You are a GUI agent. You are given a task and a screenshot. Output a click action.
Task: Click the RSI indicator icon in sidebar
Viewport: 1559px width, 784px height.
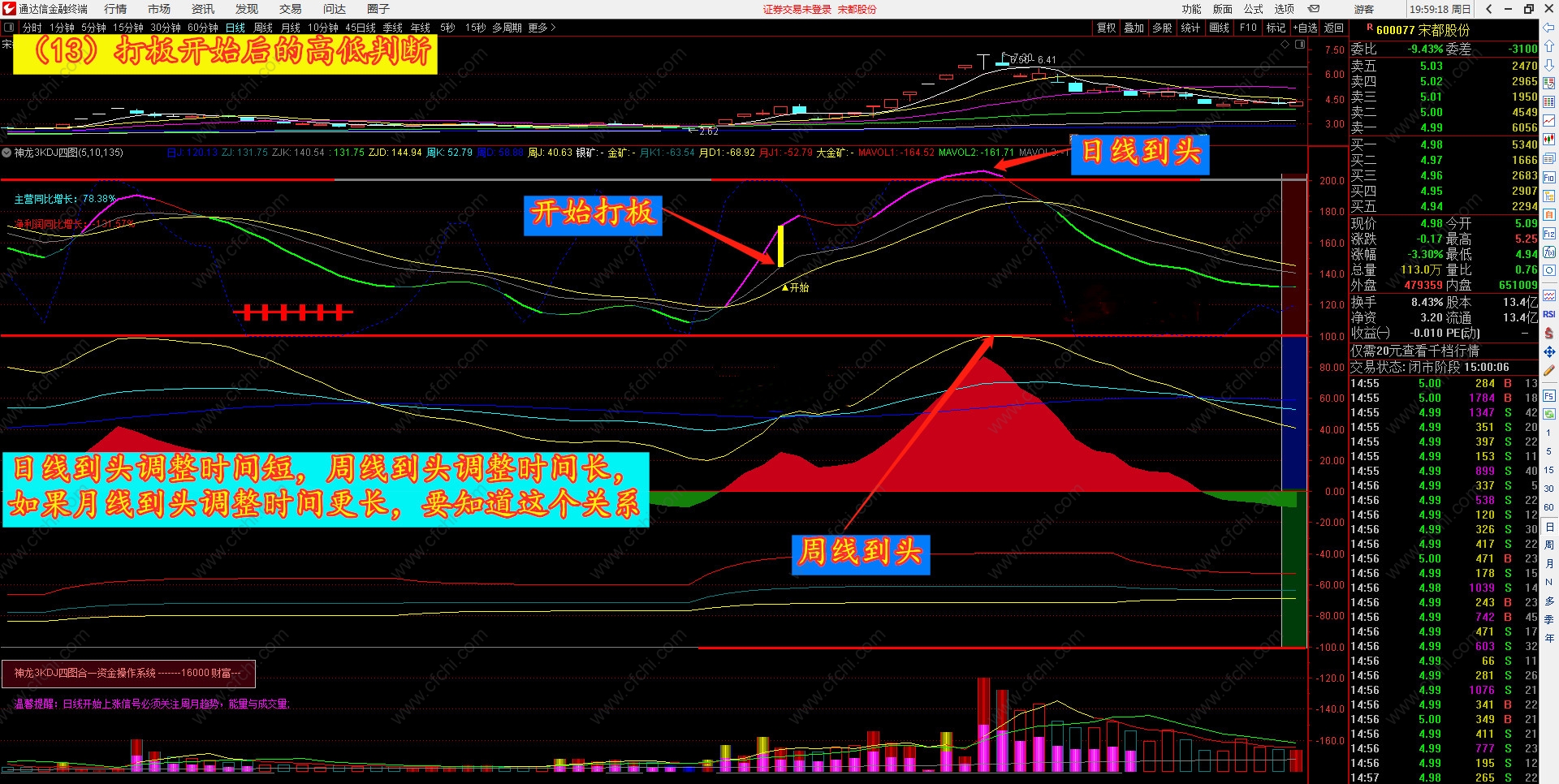[1549, 314]
